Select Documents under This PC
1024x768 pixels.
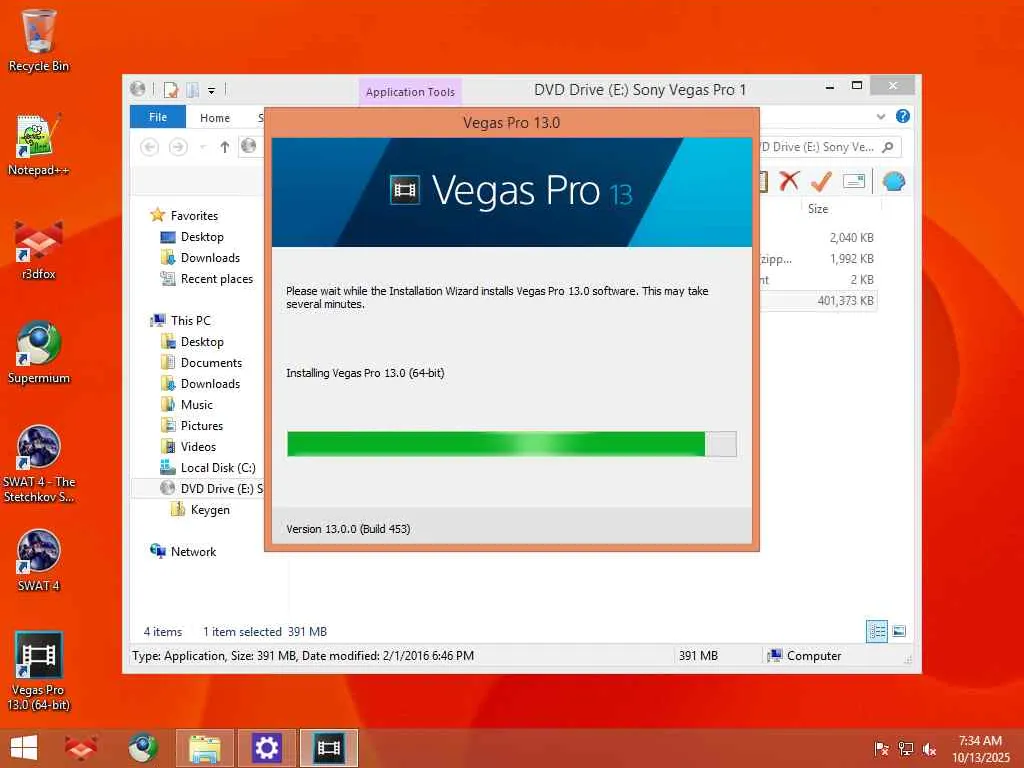point(211,362)
